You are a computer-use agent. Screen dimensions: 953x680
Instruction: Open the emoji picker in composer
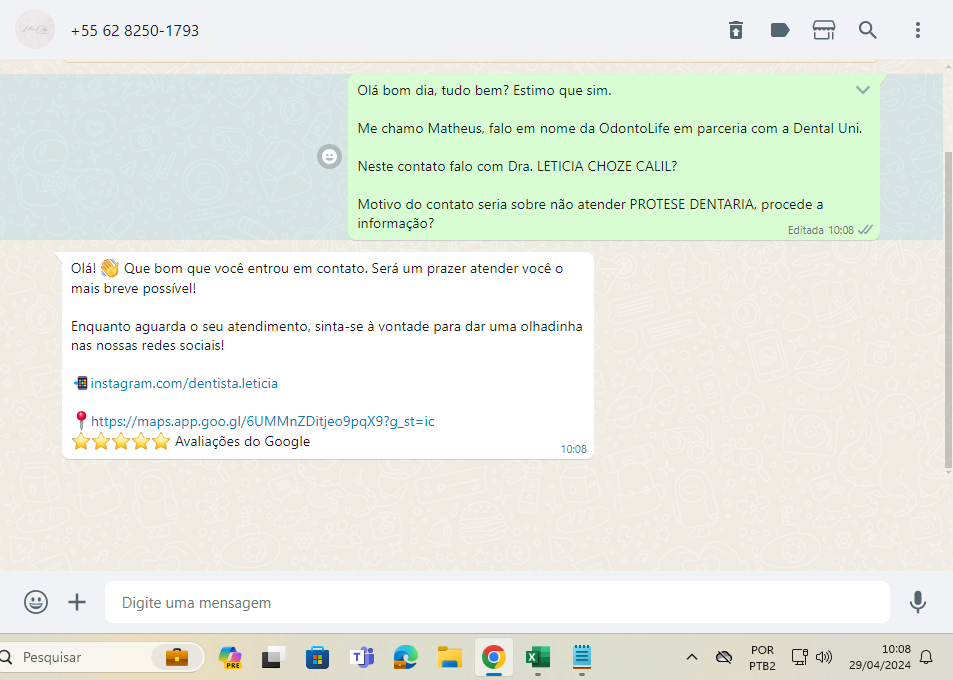(36, 602)
